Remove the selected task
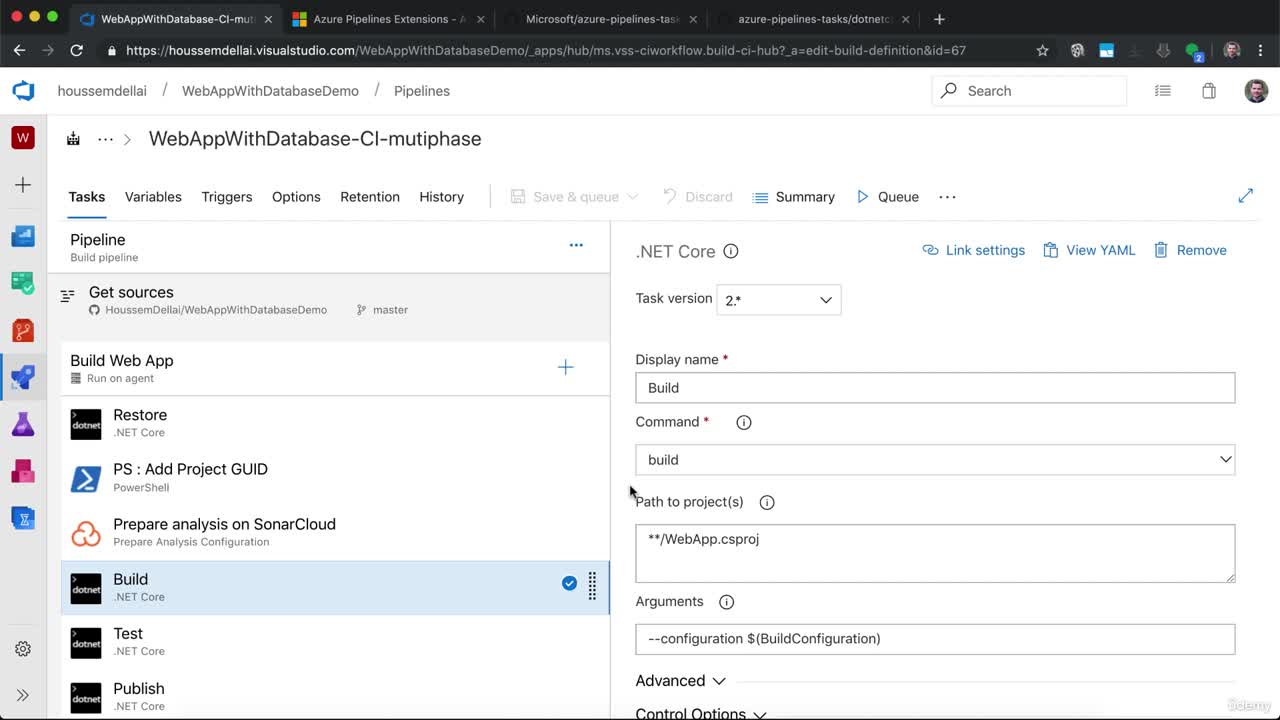Image resolution: width=1280 pixels, height=720 pixels. 1190,250
